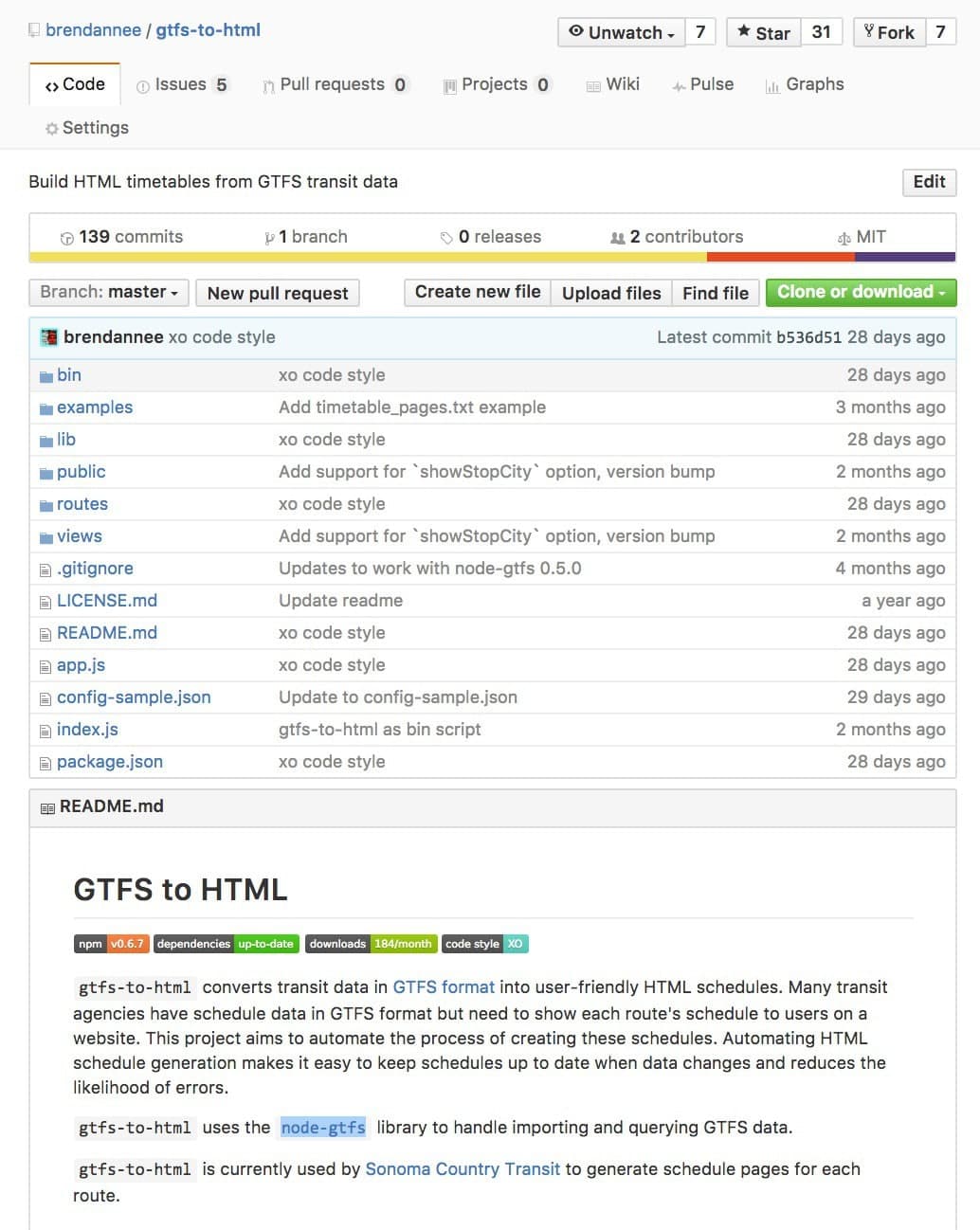
Task: Star the repository
Action: 764,32
